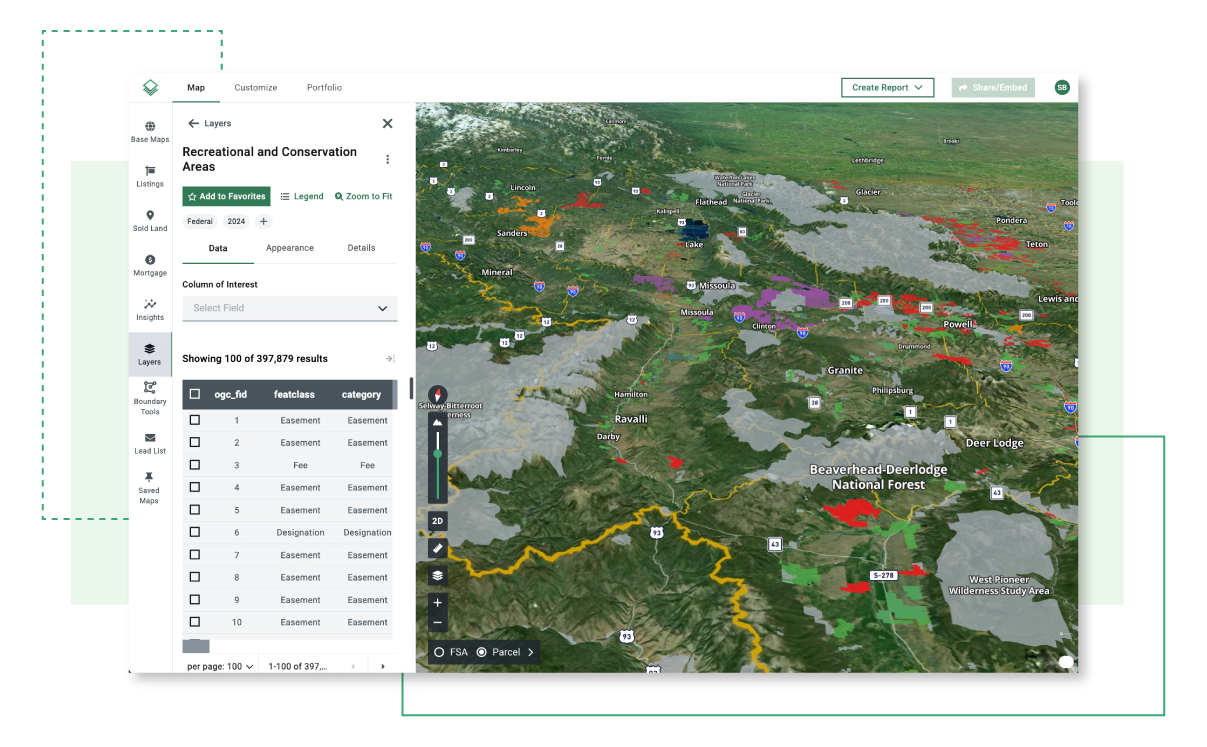
Task: Select the Listings sidebar icon
Action: 150,176
